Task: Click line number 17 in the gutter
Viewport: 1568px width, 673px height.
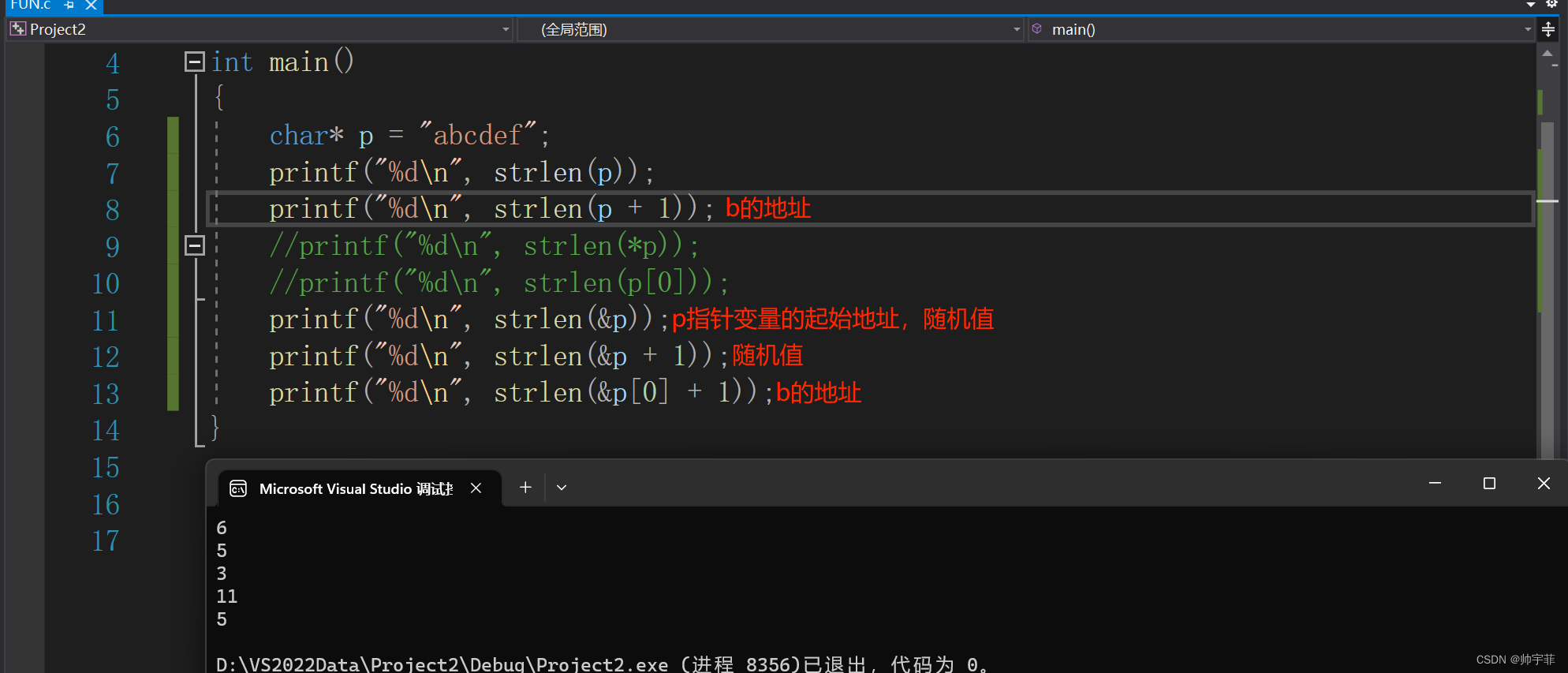Action: 106,540
